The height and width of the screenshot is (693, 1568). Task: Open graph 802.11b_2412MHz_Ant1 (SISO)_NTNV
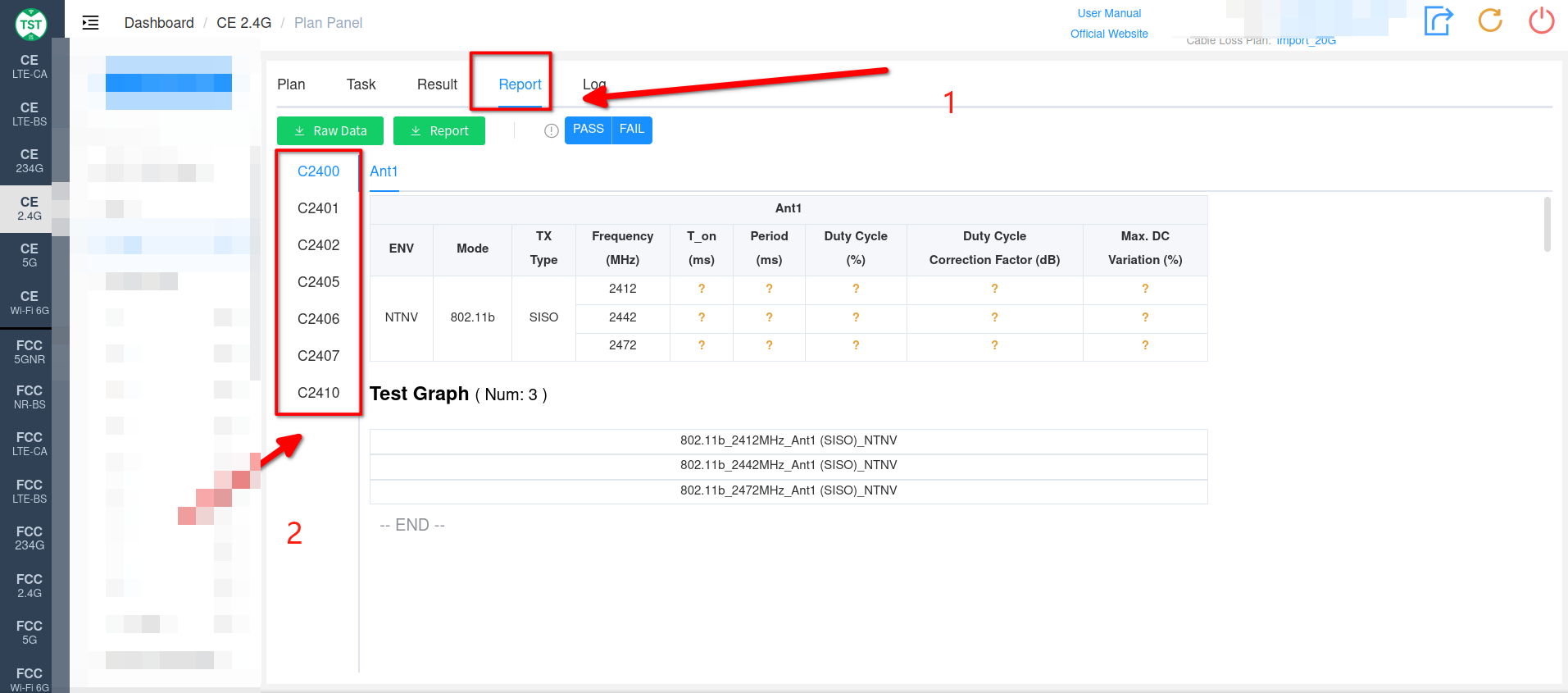point(789,441)
